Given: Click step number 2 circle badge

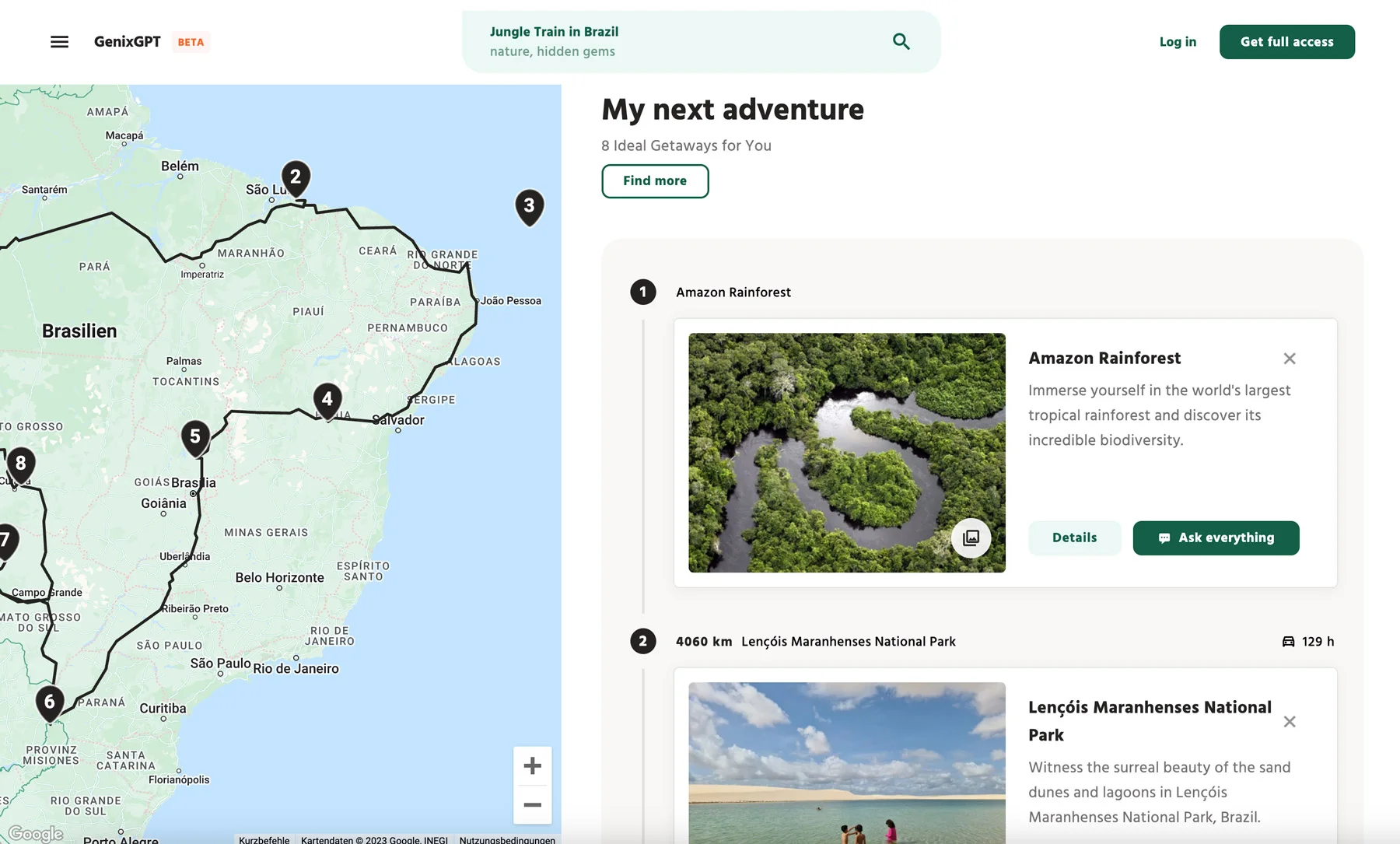Looking at the screenshot, I should point(643,642).
